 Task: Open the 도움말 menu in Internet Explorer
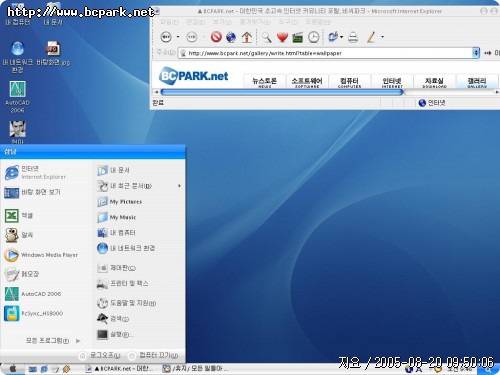click(x=318, y=22)
